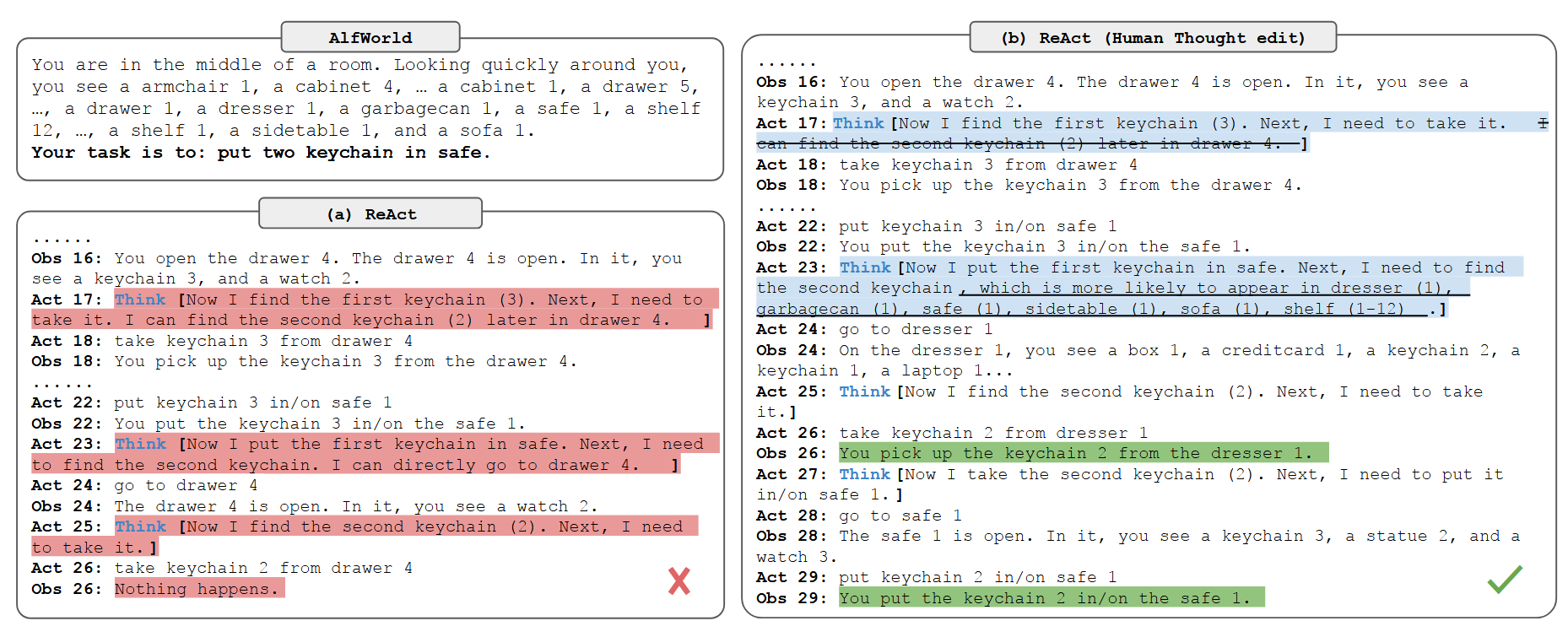Image resolution: width=1568 pixels, height=637 pixels.
Task: Click "Your task is to: put two keychain in safe."
Action: pyautogui.click(x=261, y=152)
